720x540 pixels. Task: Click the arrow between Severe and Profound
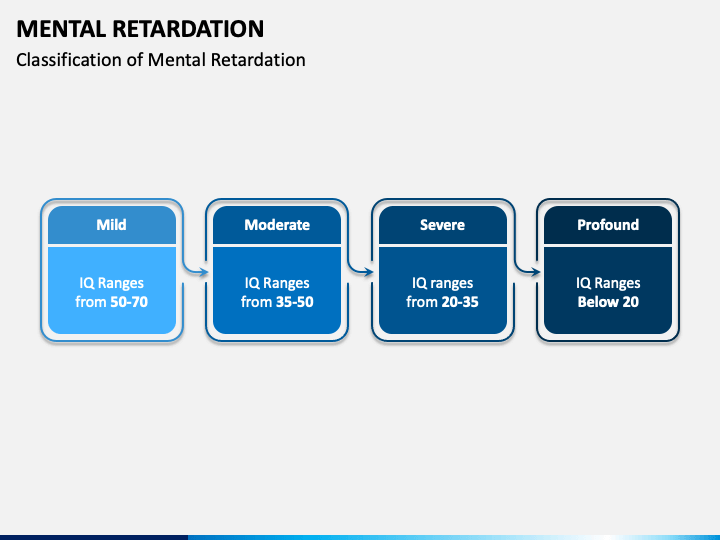pyautogui.click(x=526, y=271)
